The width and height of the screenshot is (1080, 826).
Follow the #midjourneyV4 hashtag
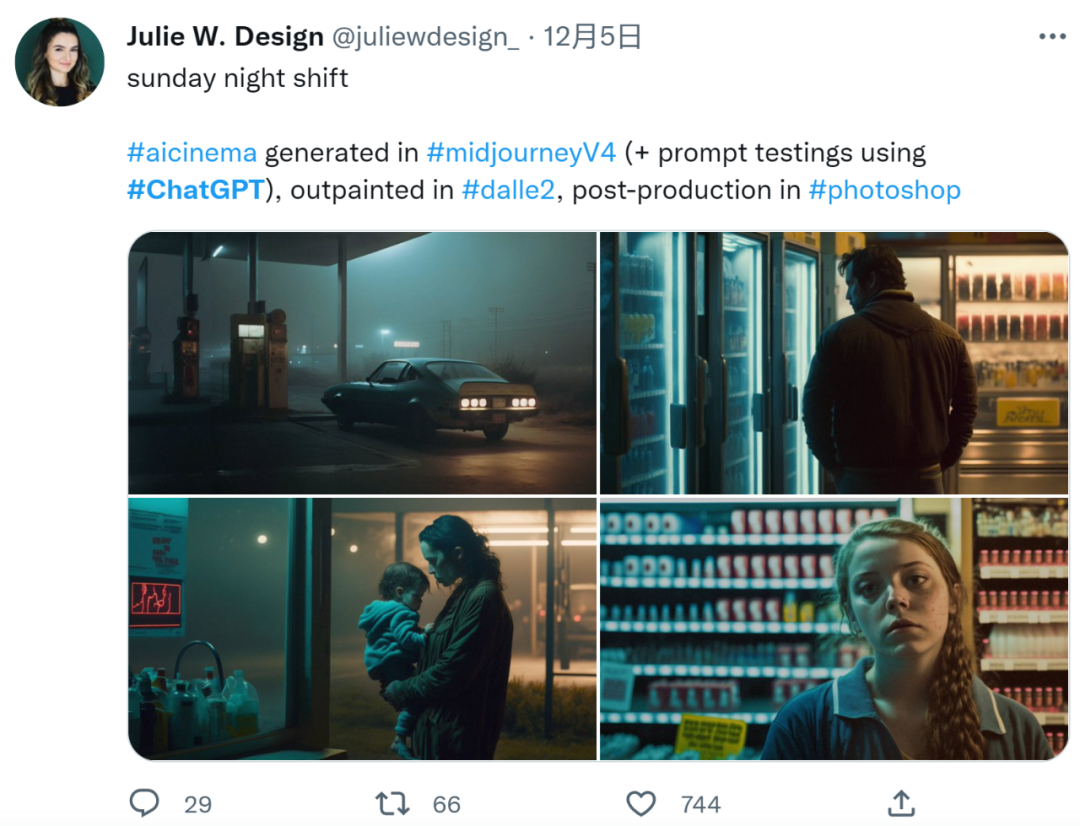(521, 152)
